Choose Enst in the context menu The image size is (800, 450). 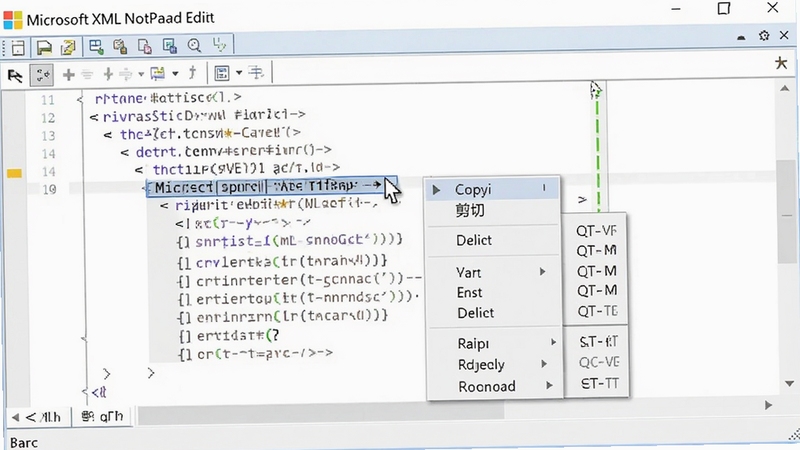pyautogui.click(x=492, y=292)
